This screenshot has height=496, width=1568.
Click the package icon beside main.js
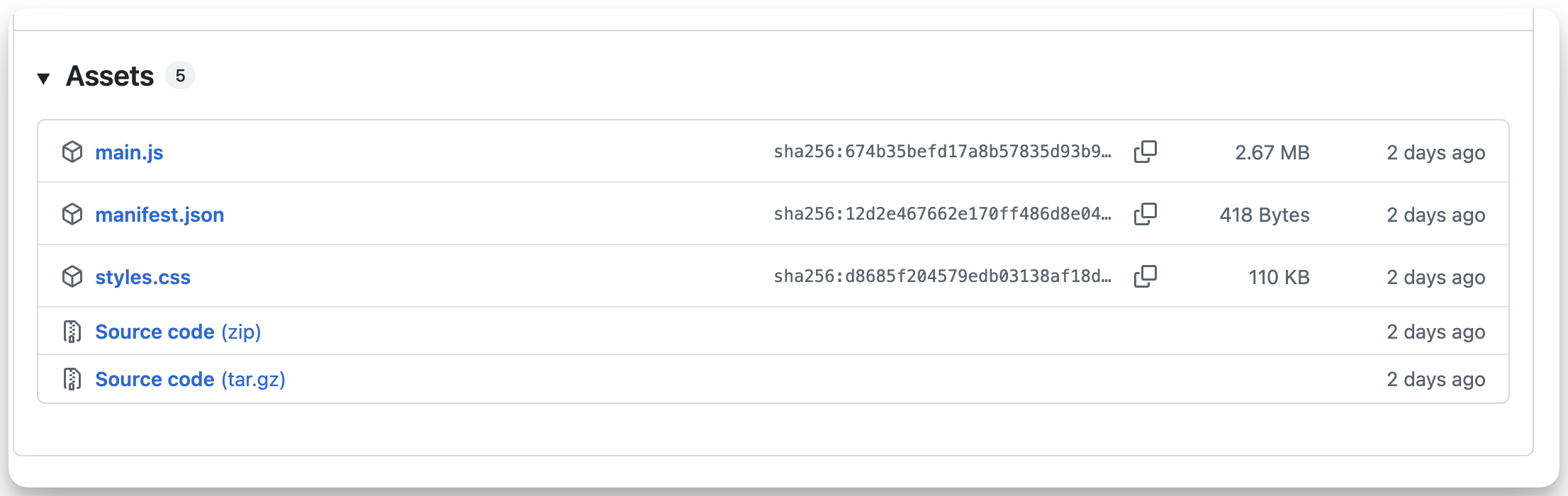[72, 152]
